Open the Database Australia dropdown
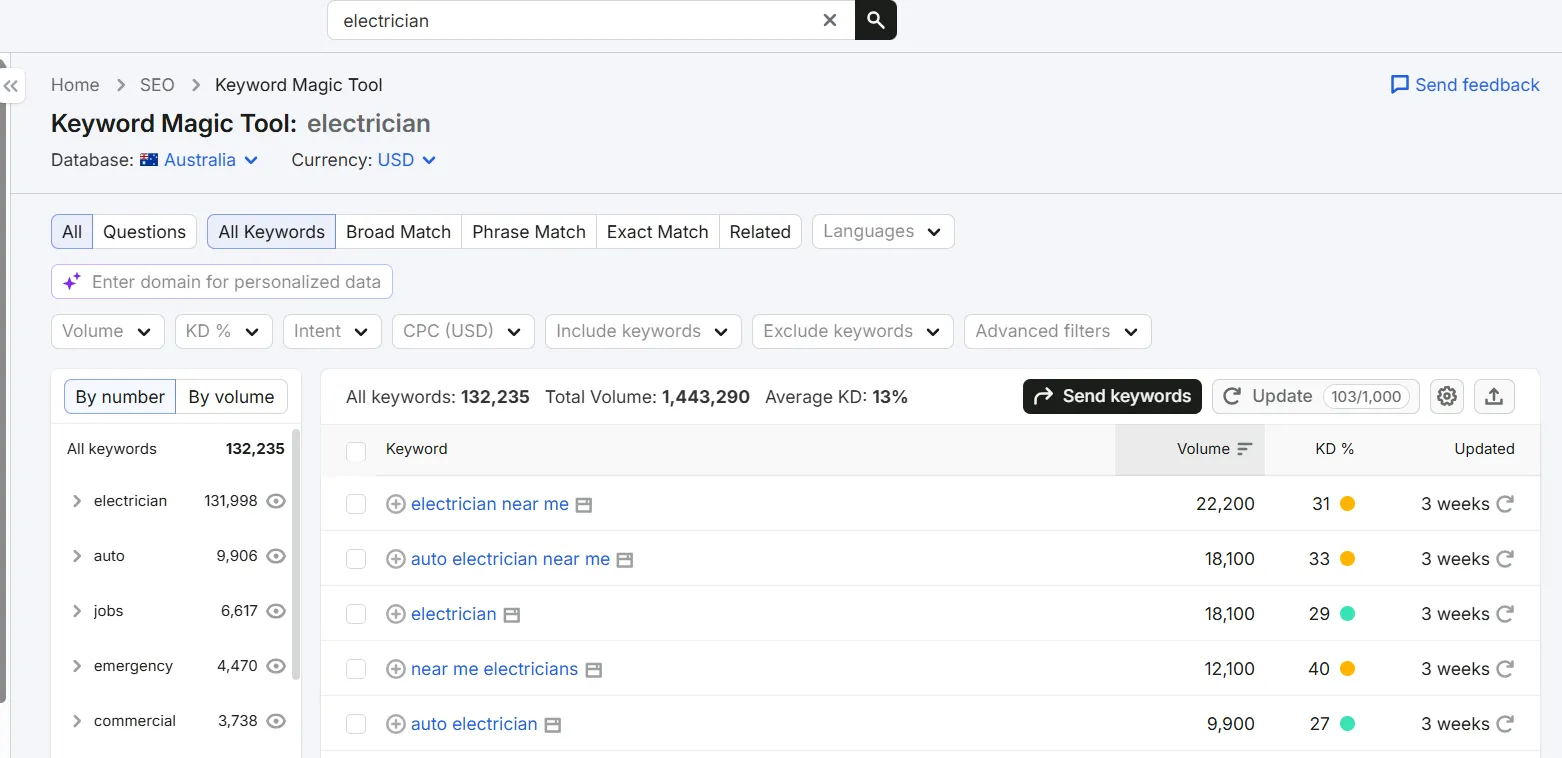Viewport: 1562px width, 758px height. click(x=199, y=160)
